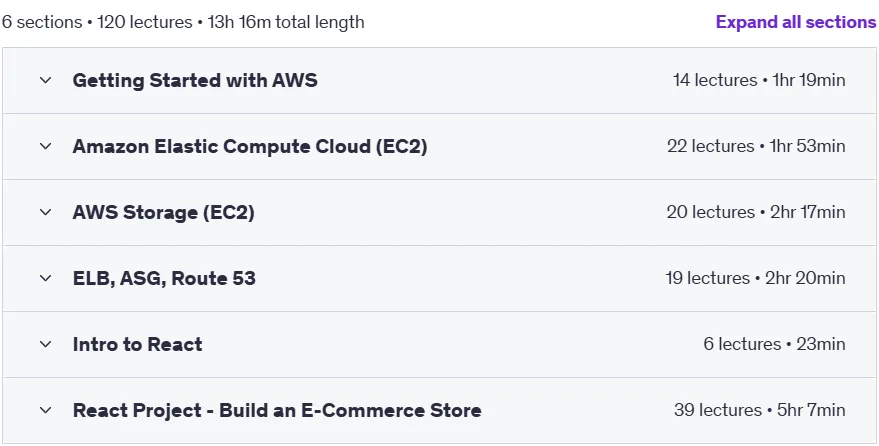Image resolution: width=879 pixels, height=446 pixels.
Task: Click the course summary text with total length
Action: pyautogui.click(x=183, y=22)
